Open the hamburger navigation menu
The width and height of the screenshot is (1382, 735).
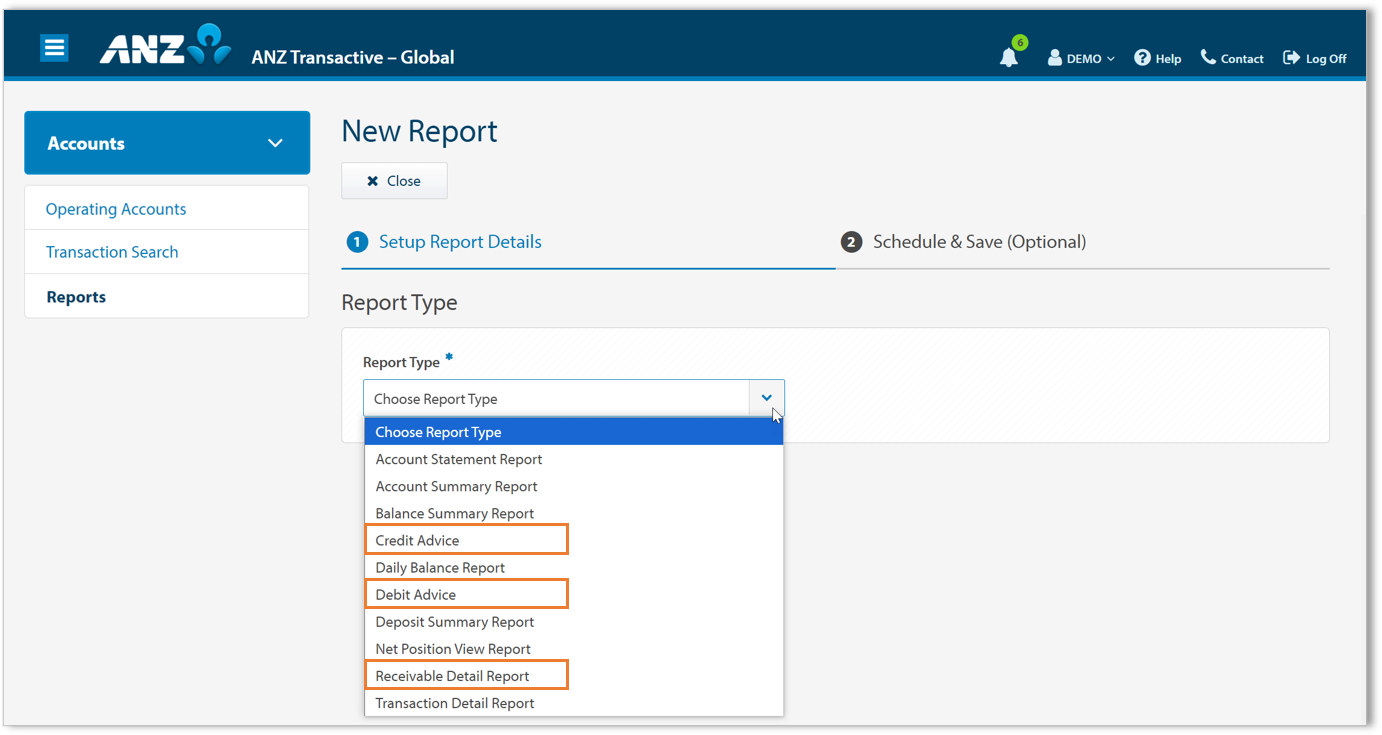click(x=54, y=47)
